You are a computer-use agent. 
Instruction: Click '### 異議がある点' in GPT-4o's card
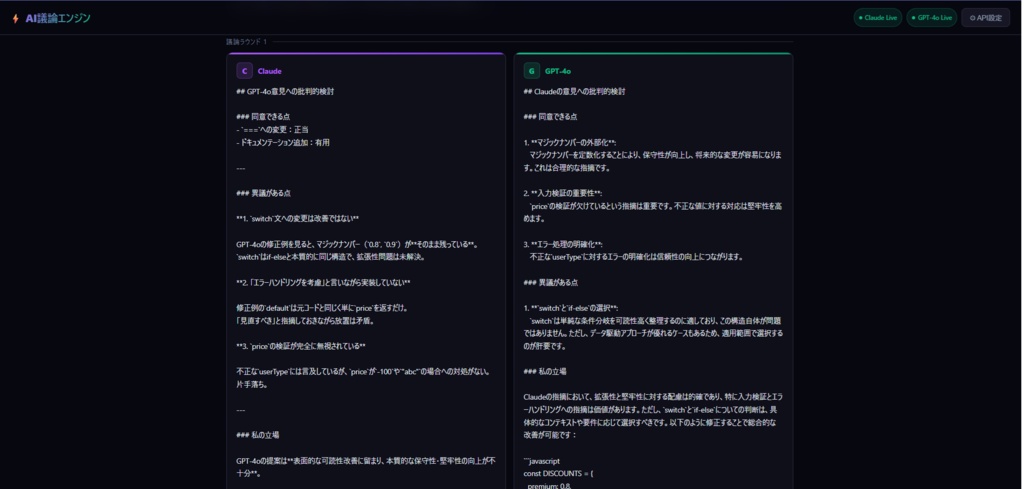coord(551,283)
